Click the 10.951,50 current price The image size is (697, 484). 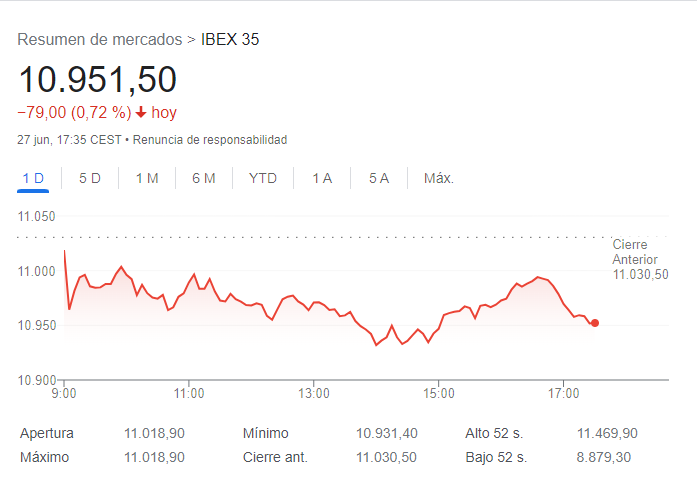pyautogui.click(x=97, y=79)
